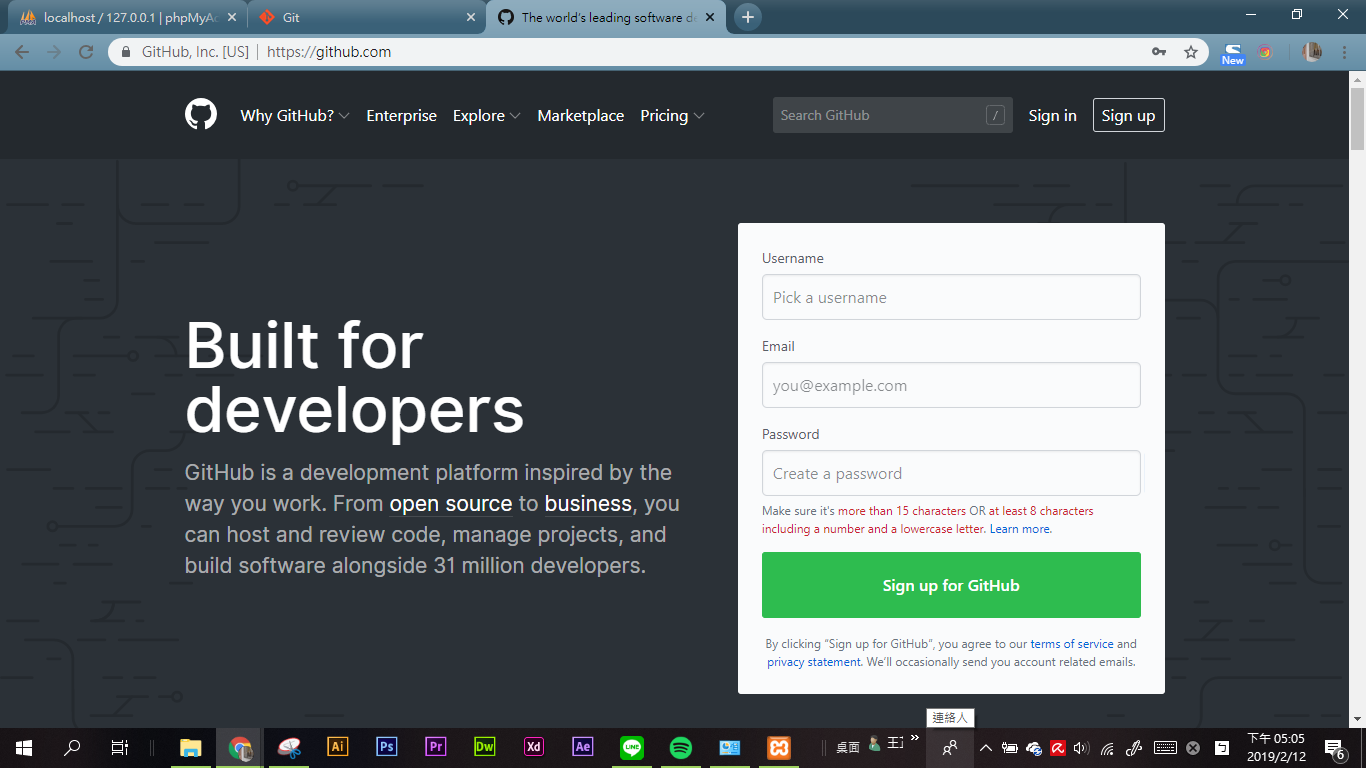1366x768 pixels.
Task: Launch Adobe Illustrator from the taskbar
Action: click(338, 746)
